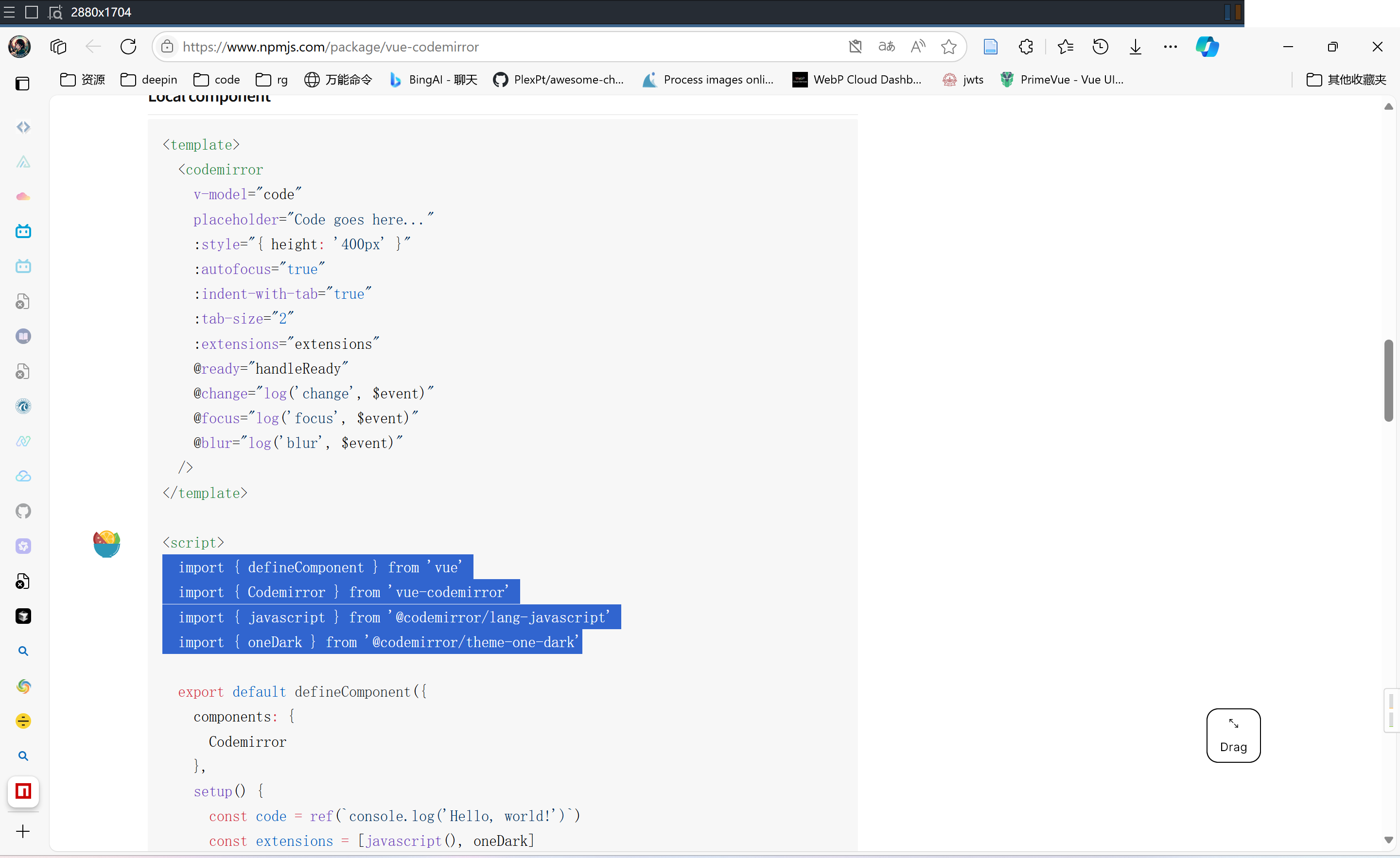Open the PlexPt/awesome-ch... bookmark
Viewport: 1400px width, 858px height.
559,80
